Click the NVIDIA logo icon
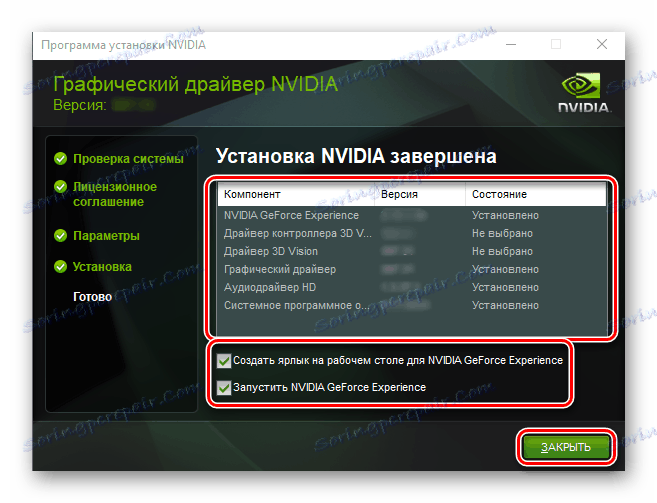The image size is (657, 503). click(x=585, y=93)
